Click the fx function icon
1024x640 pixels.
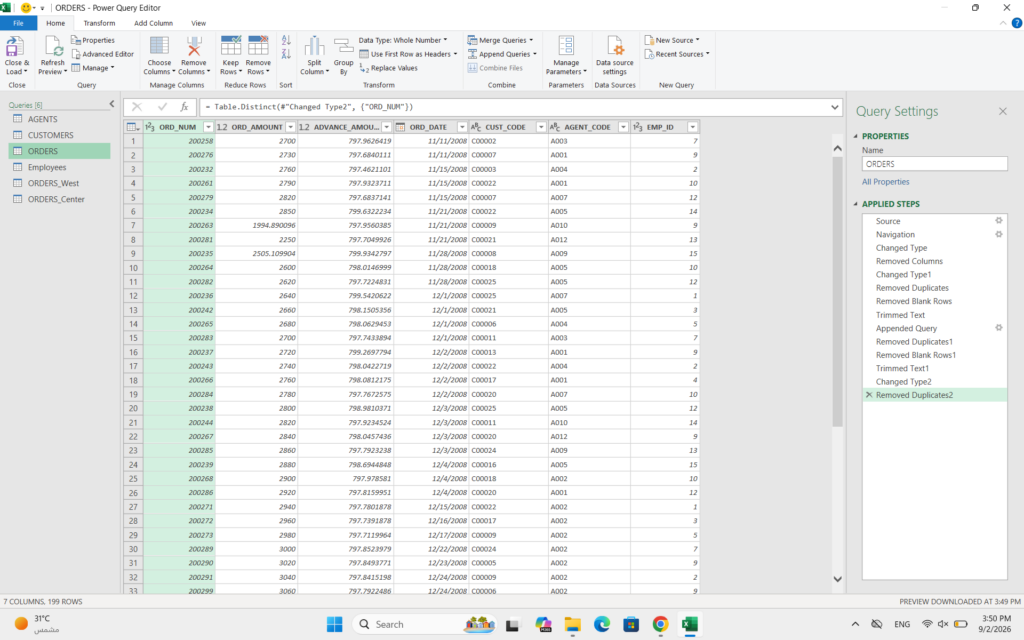[x=184, y=106]
